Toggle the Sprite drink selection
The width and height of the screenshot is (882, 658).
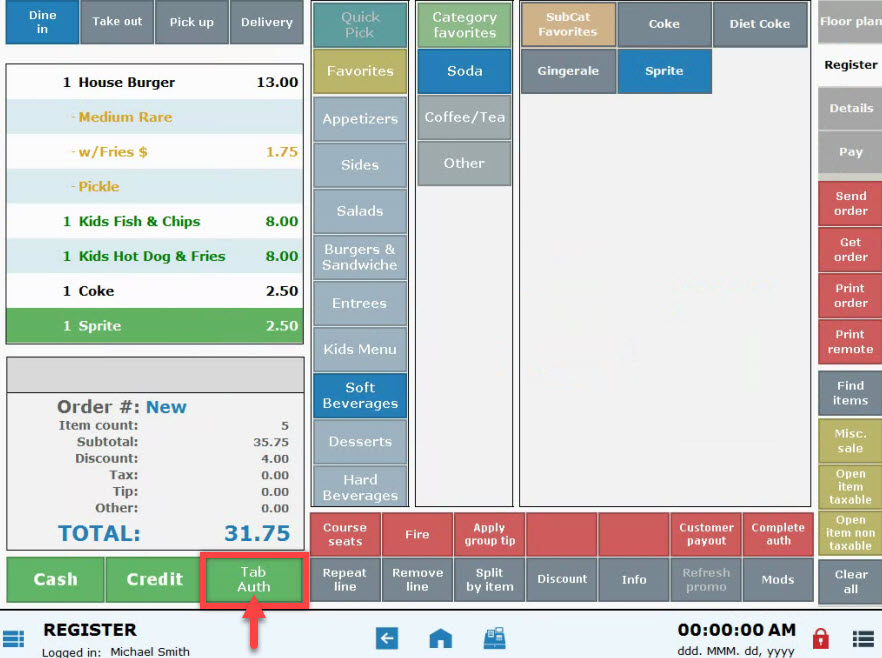point(664,71)
